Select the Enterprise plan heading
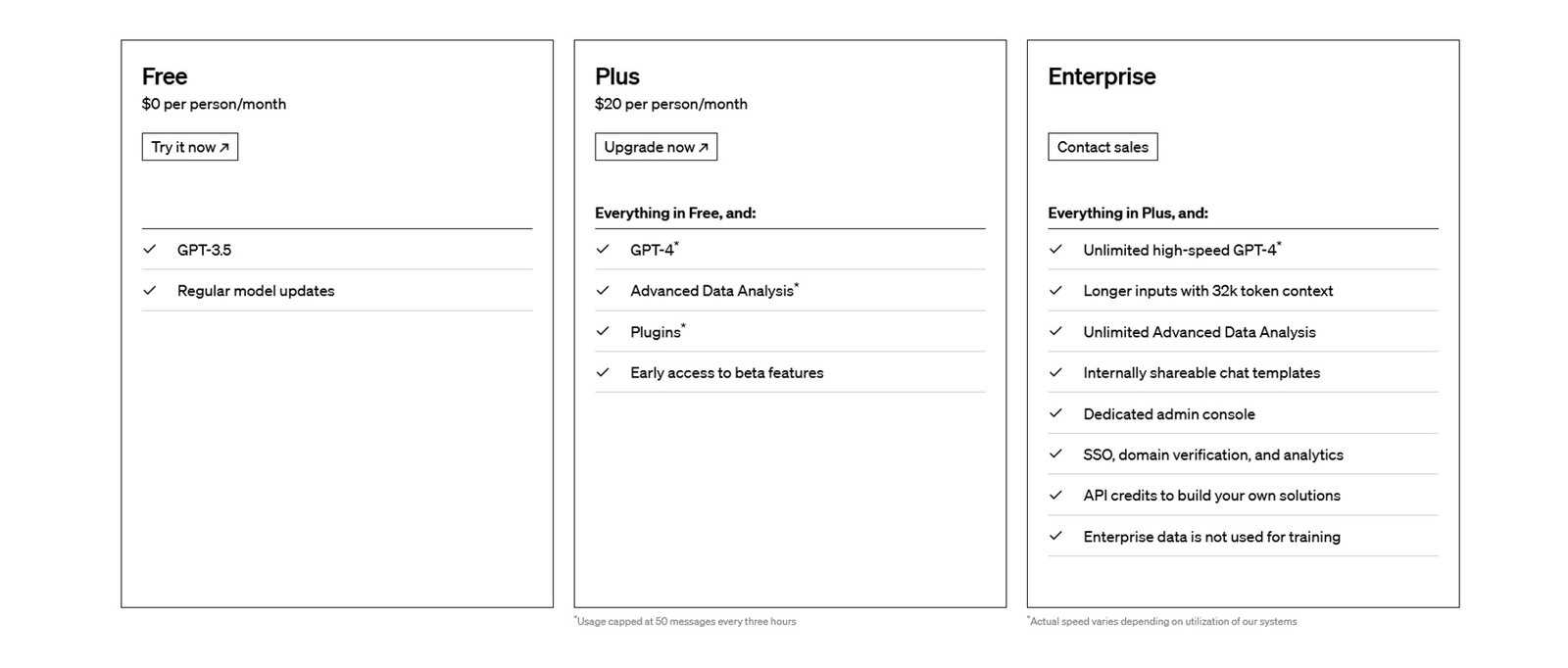Screen dimensions: 1568x668 click(1102, 76)
